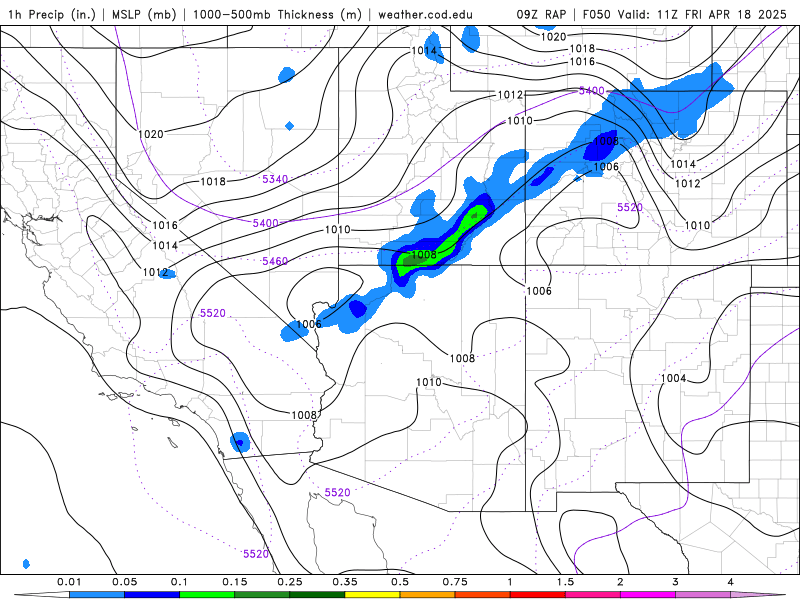The width and height of the screenshot is (800, 600).
Task: Click the purple 5460 thickness label
Action: pos(275,261)
